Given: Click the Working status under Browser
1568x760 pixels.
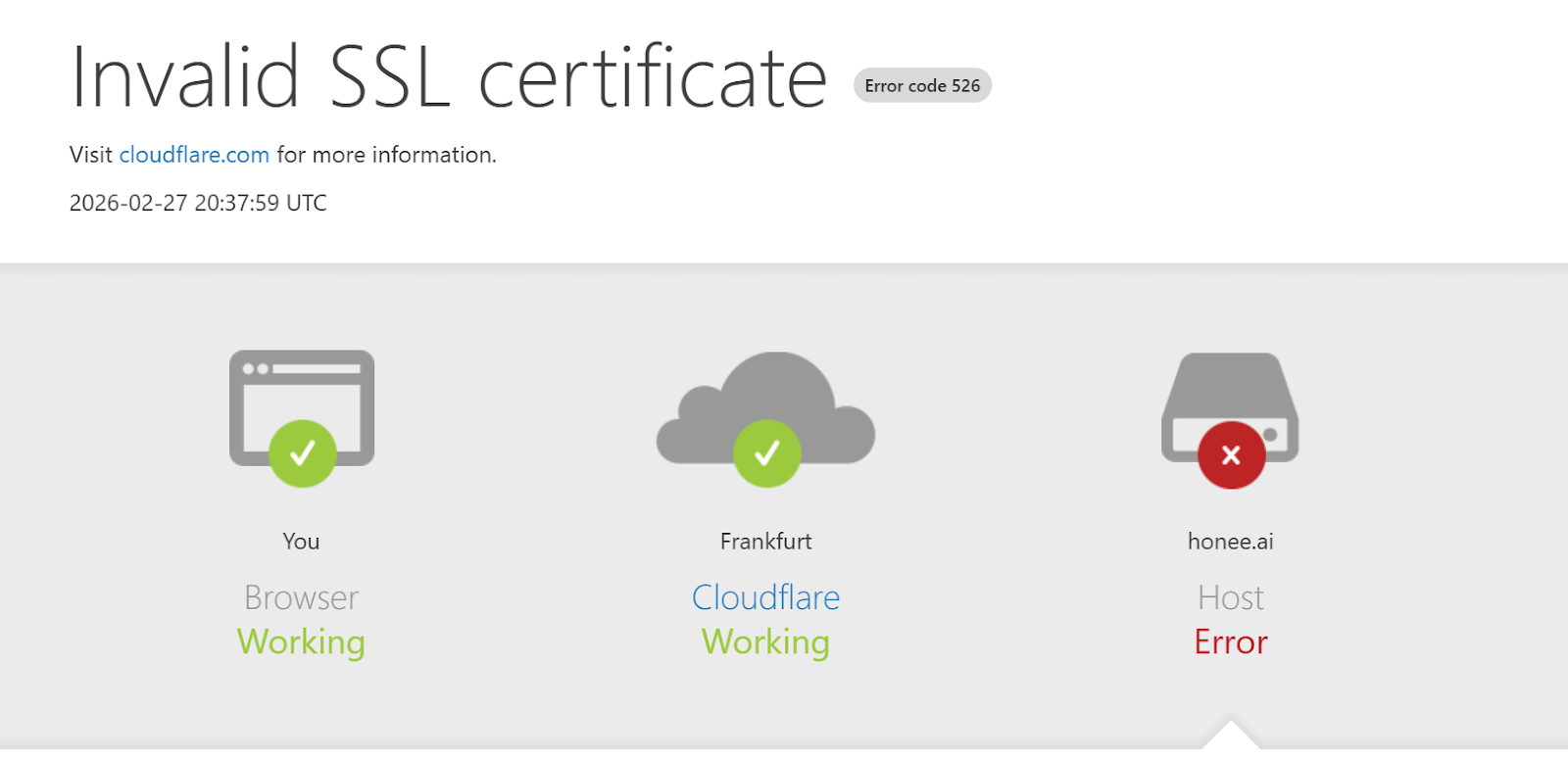Looking at the screenshot, I should (301, 642).
